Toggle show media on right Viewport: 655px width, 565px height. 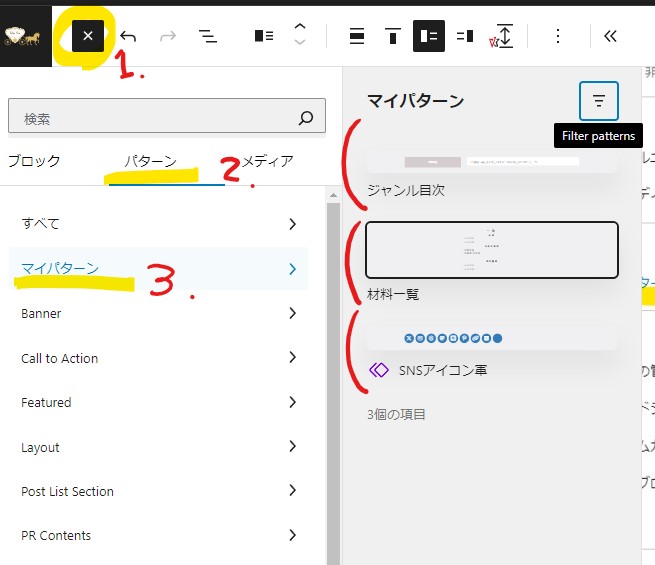465,36
